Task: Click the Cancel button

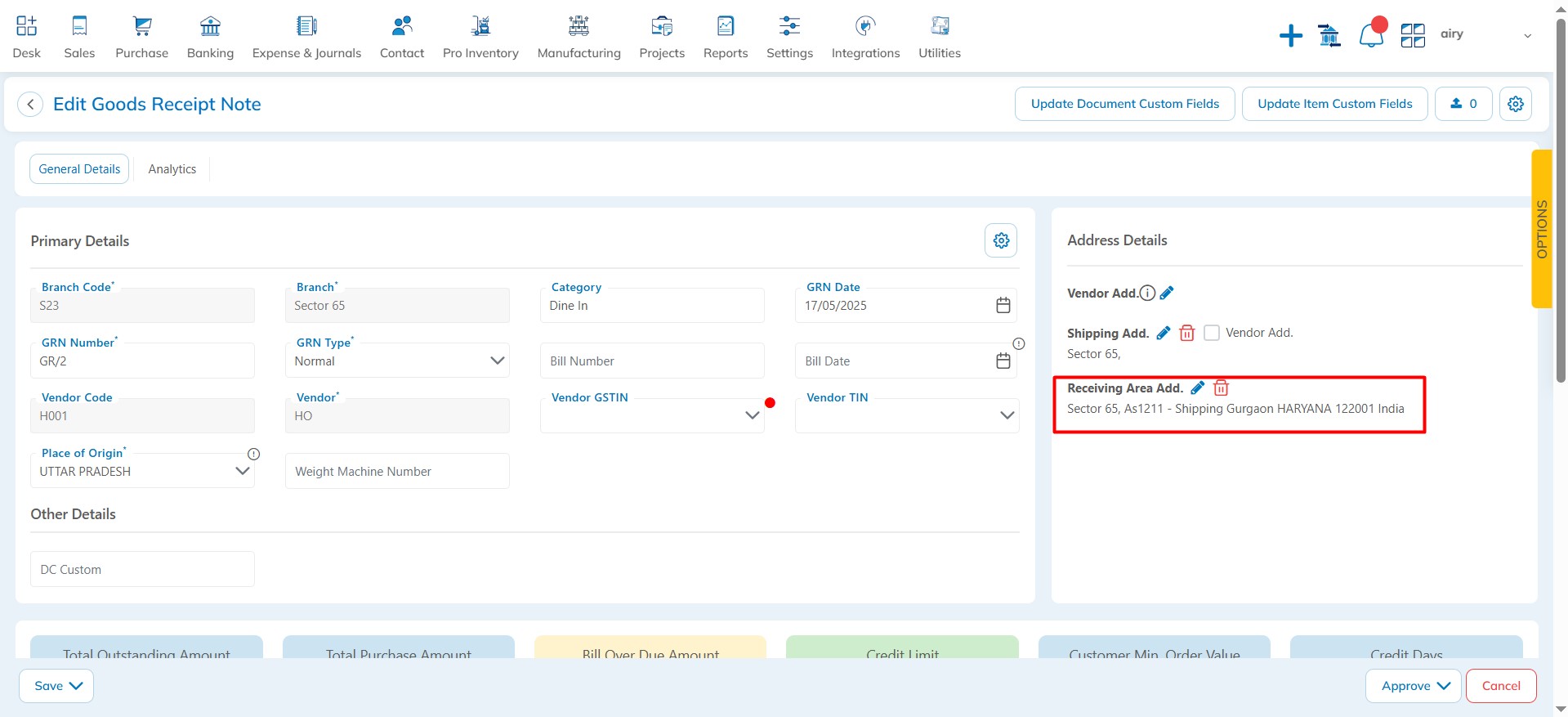Action: point(1501,686)
